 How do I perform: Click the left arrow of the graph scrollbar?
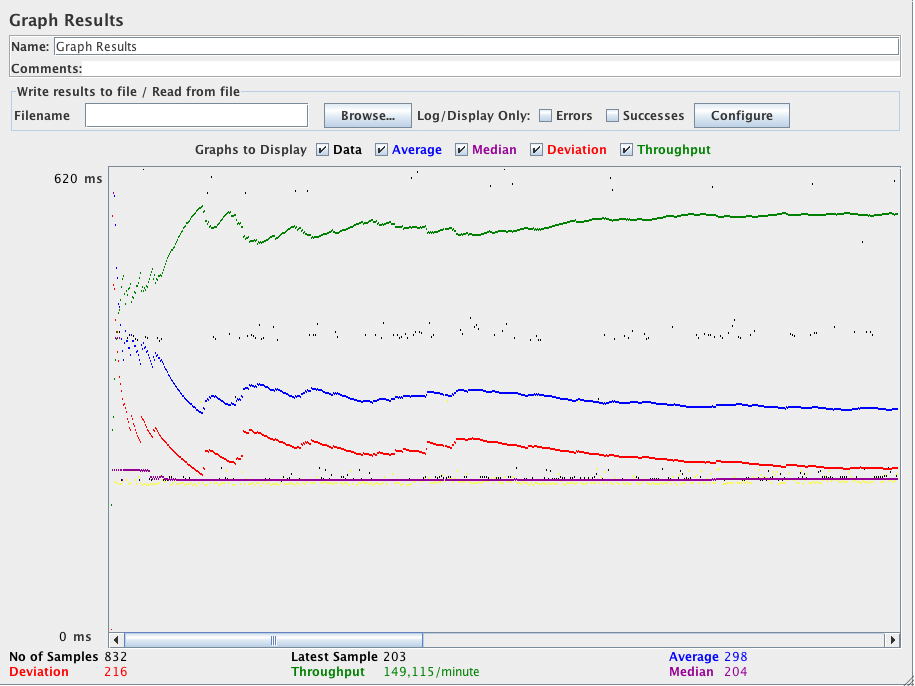tap(115, 639)
